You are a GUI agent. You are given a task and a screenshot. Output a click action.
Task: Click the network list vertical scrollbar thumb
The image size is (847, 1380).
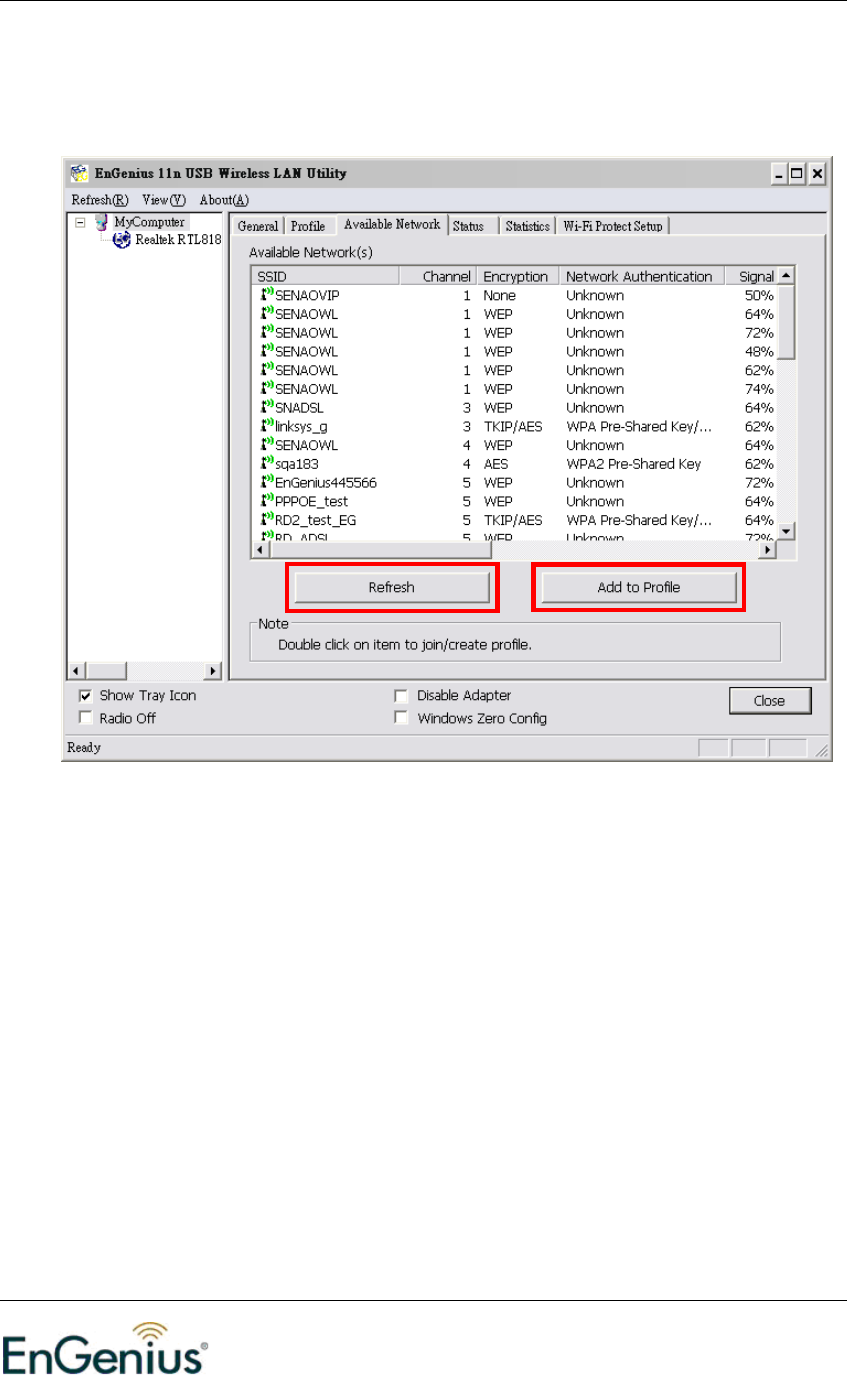(787, 322)
